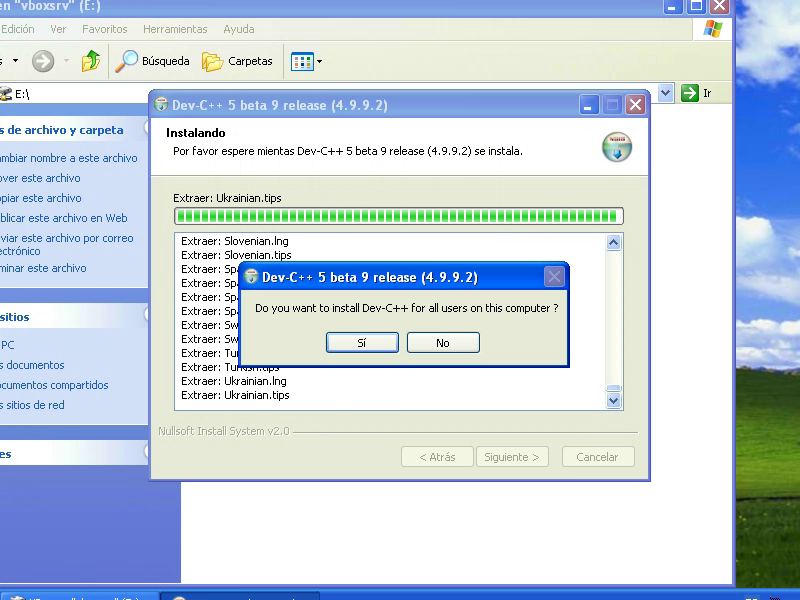This screenshot has height=600, width=800.
Task: Click the "Instalando" heading
Action: pyautogui.click(x=195, y=133)
